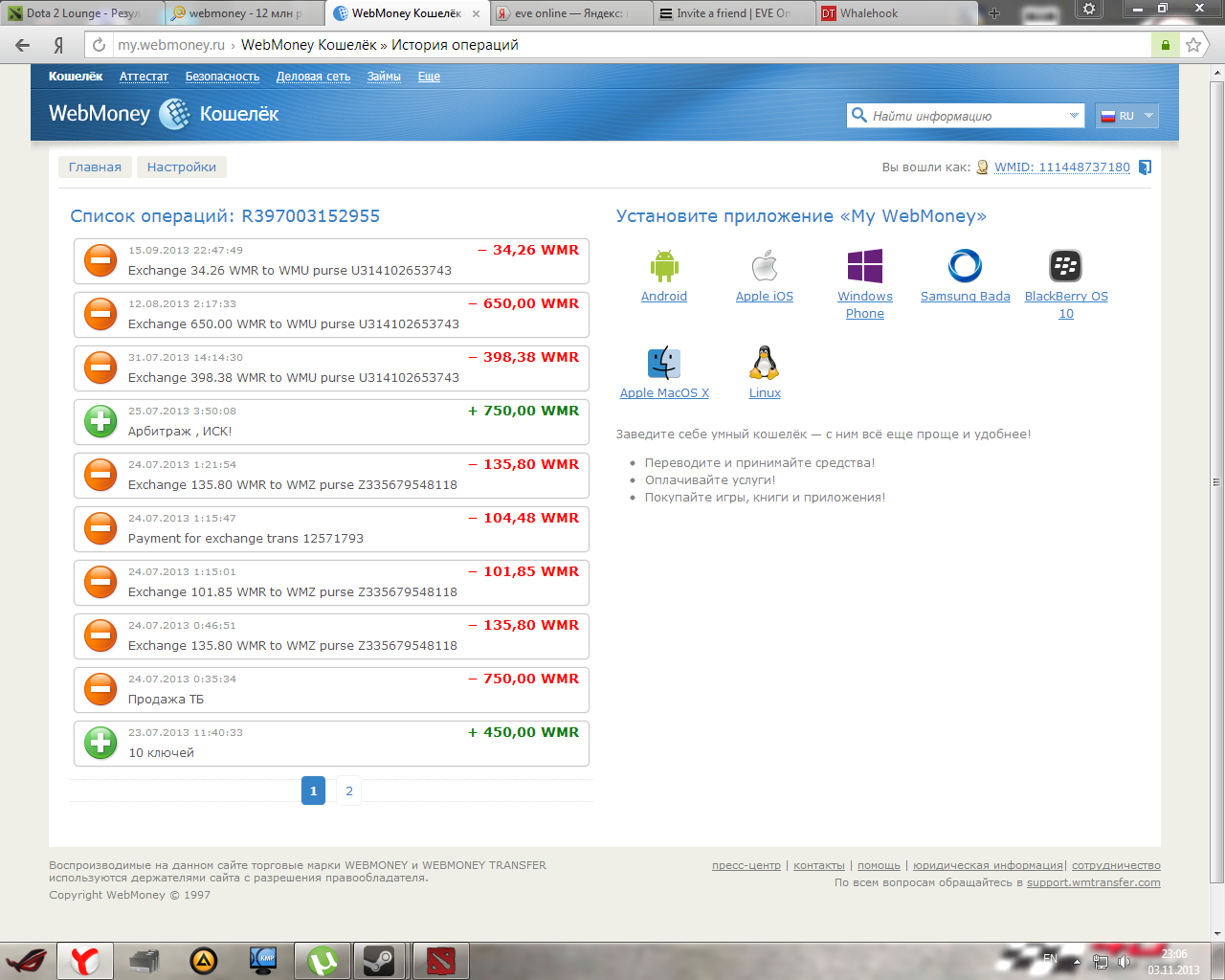Viewport: 1225px width, 980px height.
Task: Click the browser address bar
Action: coord(632,45)
